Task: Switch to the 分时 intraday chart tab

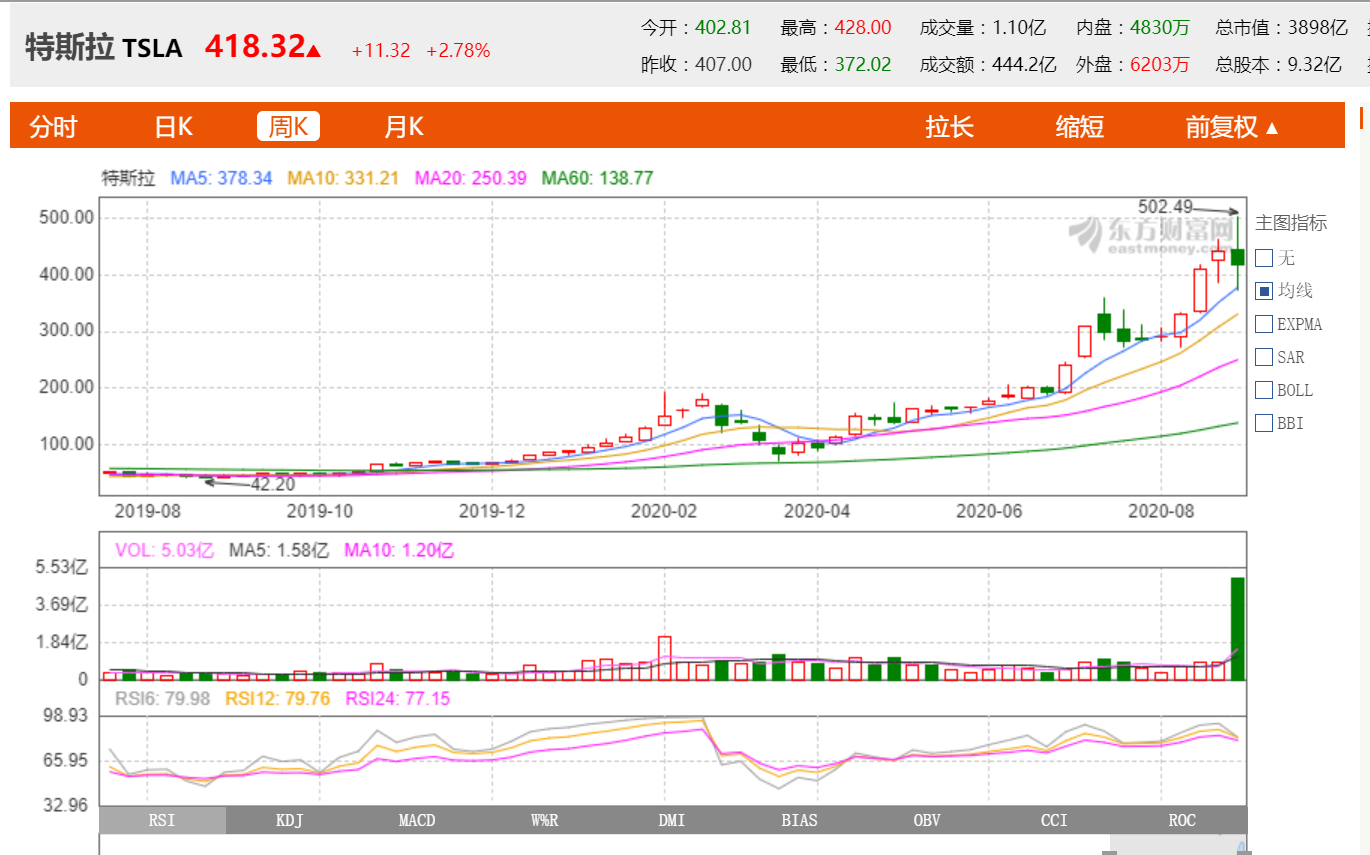Action: (x=53, y=127)
